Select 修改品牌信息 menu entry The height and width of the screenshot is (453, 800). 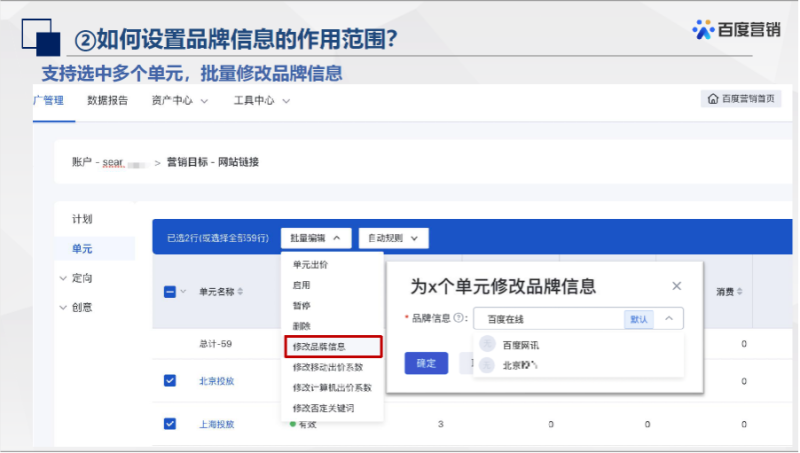click(x=333, y=346)
